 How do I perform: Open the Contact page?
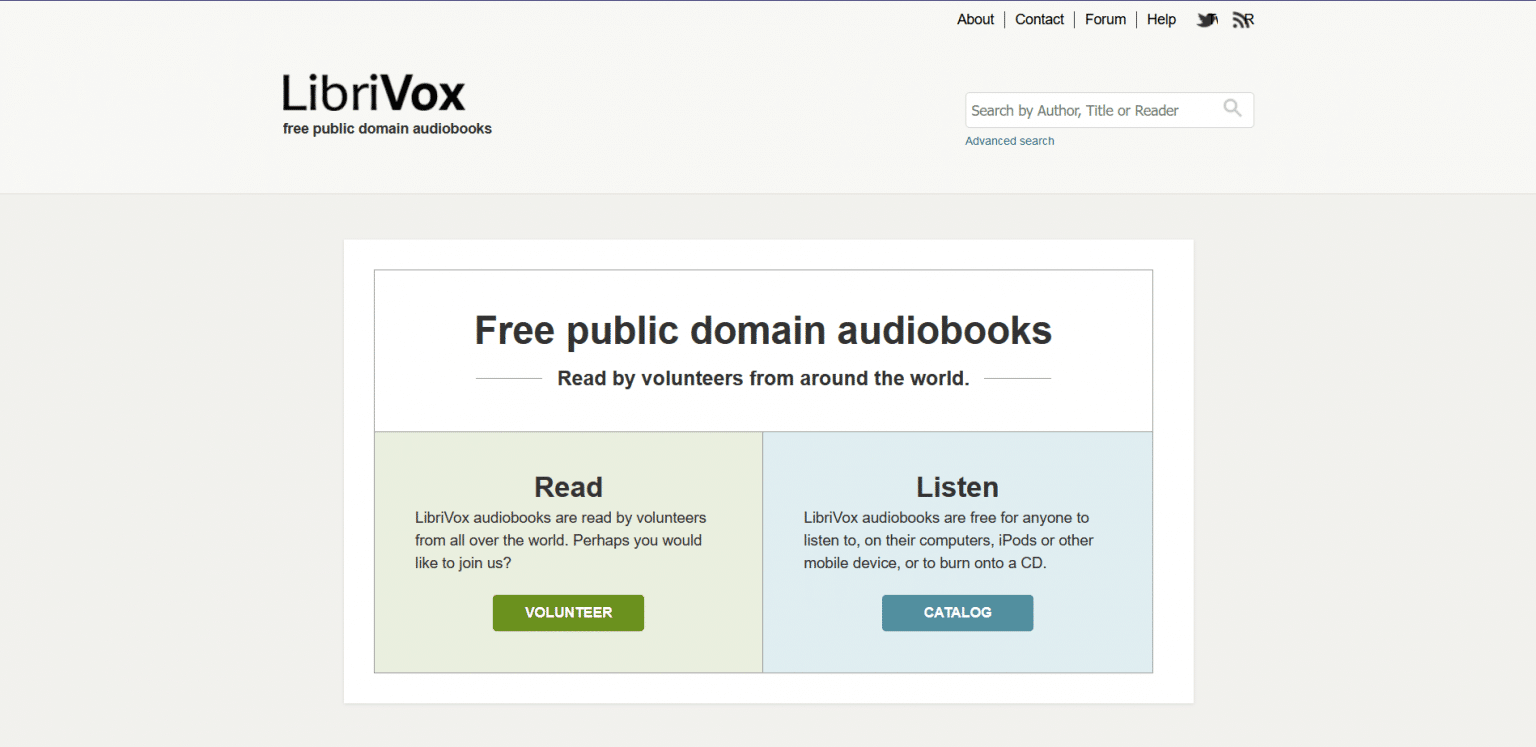click(1039, 19)
